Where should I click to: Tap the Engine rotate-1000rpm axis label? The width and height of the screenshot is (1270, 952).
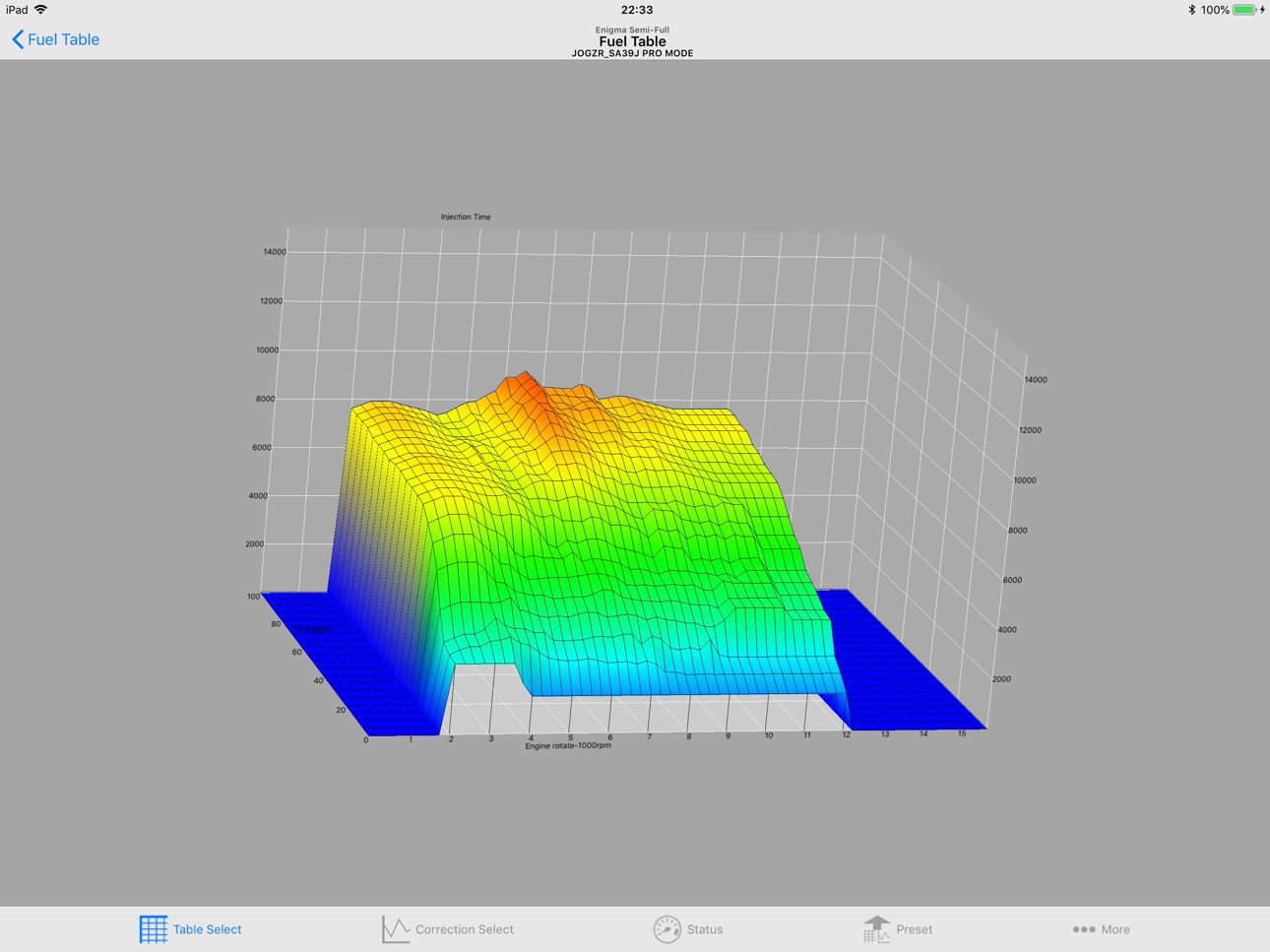[x=568, y=745]
